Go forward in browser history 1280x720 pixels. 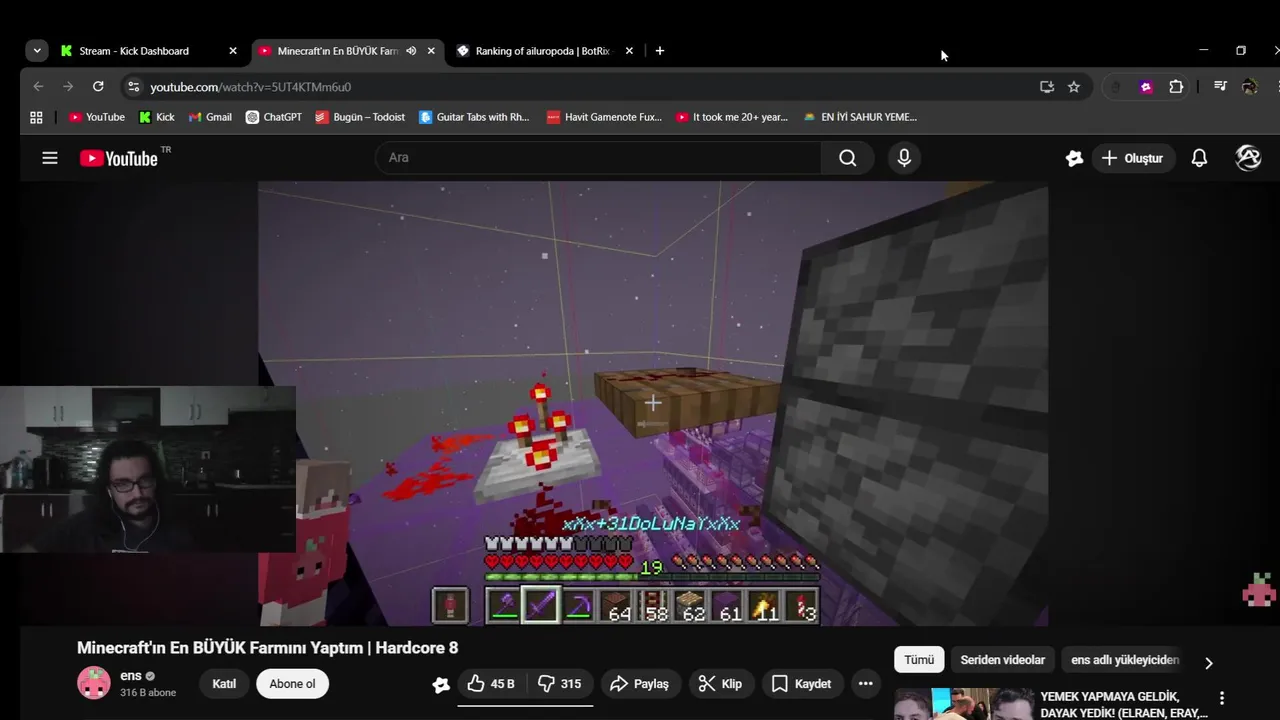(x=68, y=87)
